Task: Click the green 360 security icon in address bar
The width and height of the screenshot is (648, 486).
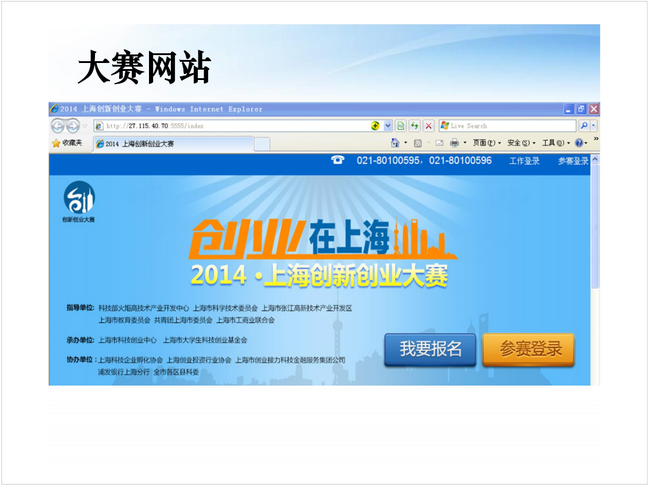Action: click(x=375, y=126)
